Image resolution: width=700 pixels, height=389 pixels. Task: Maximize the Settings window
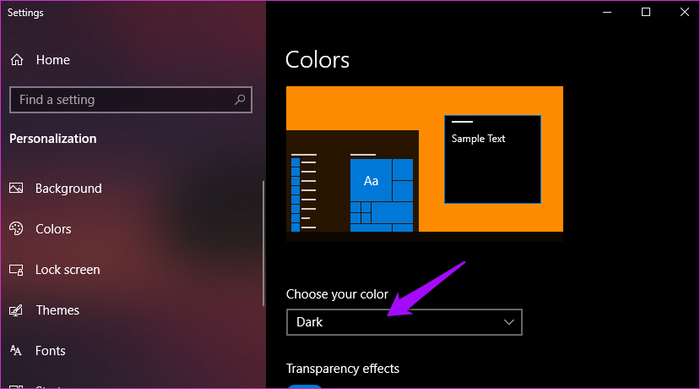click(646, 12)
